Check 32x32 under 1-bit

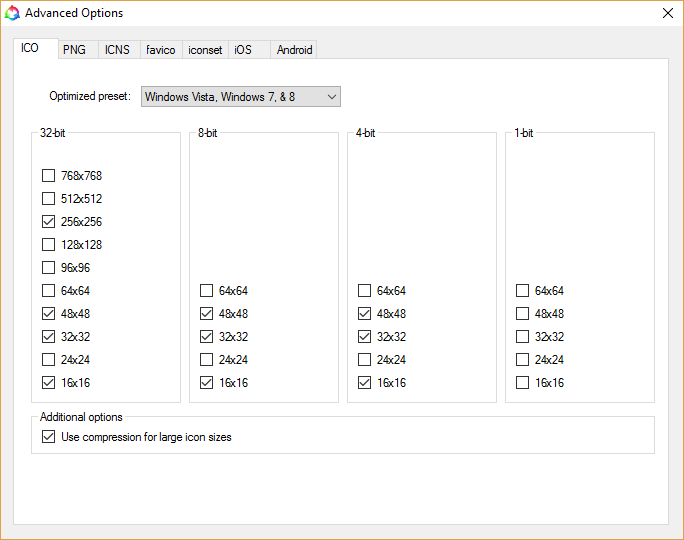pos(523,337)
